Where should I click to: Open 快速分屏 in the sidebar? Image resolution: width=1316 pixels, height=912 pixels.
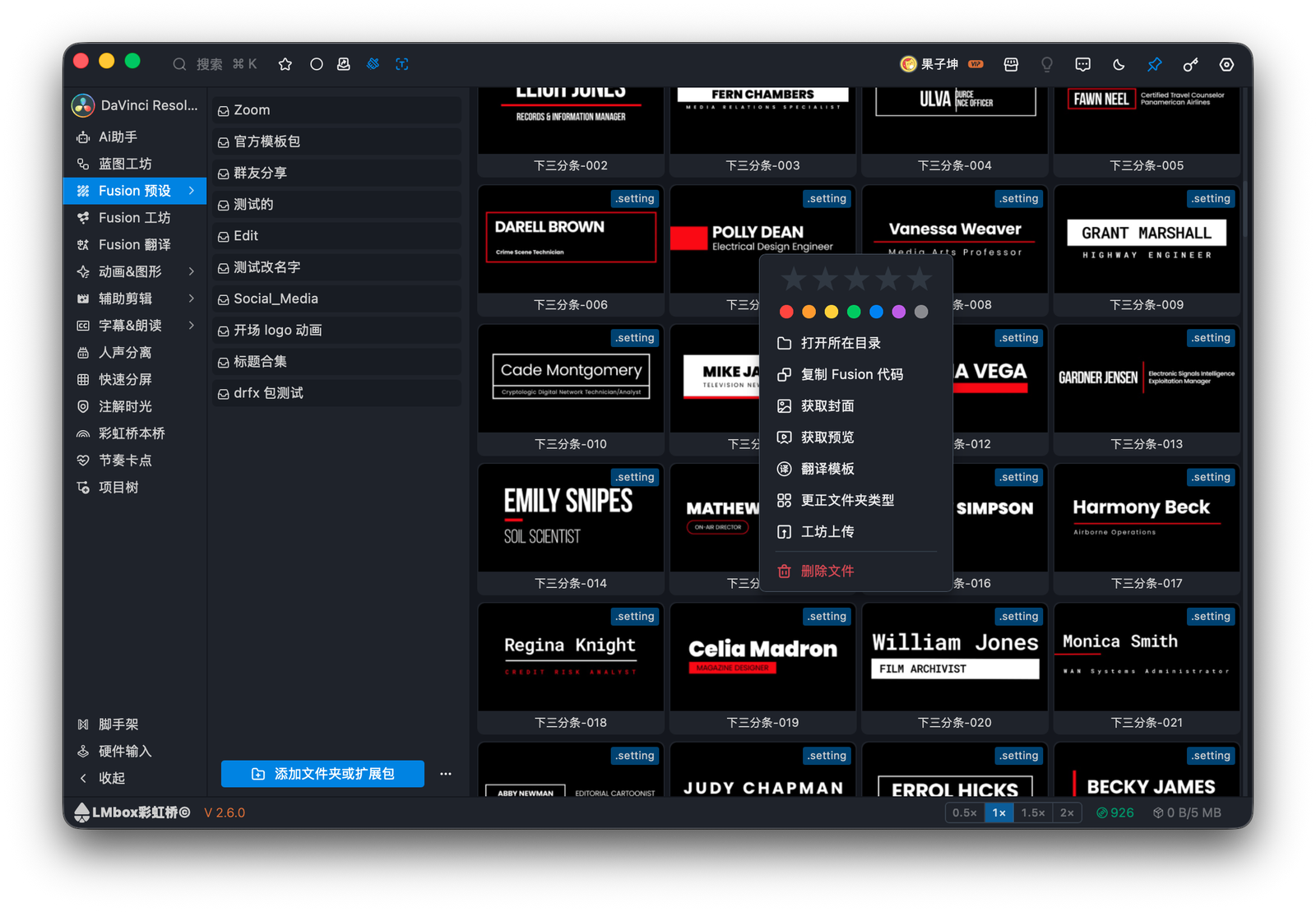pos(135,379)
